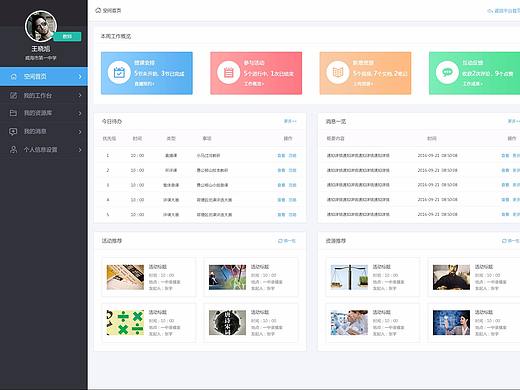520x390 pixels.
Task: Open the link at the bottom of the green card
Action: pyautogui.click(x=472, y=84)
